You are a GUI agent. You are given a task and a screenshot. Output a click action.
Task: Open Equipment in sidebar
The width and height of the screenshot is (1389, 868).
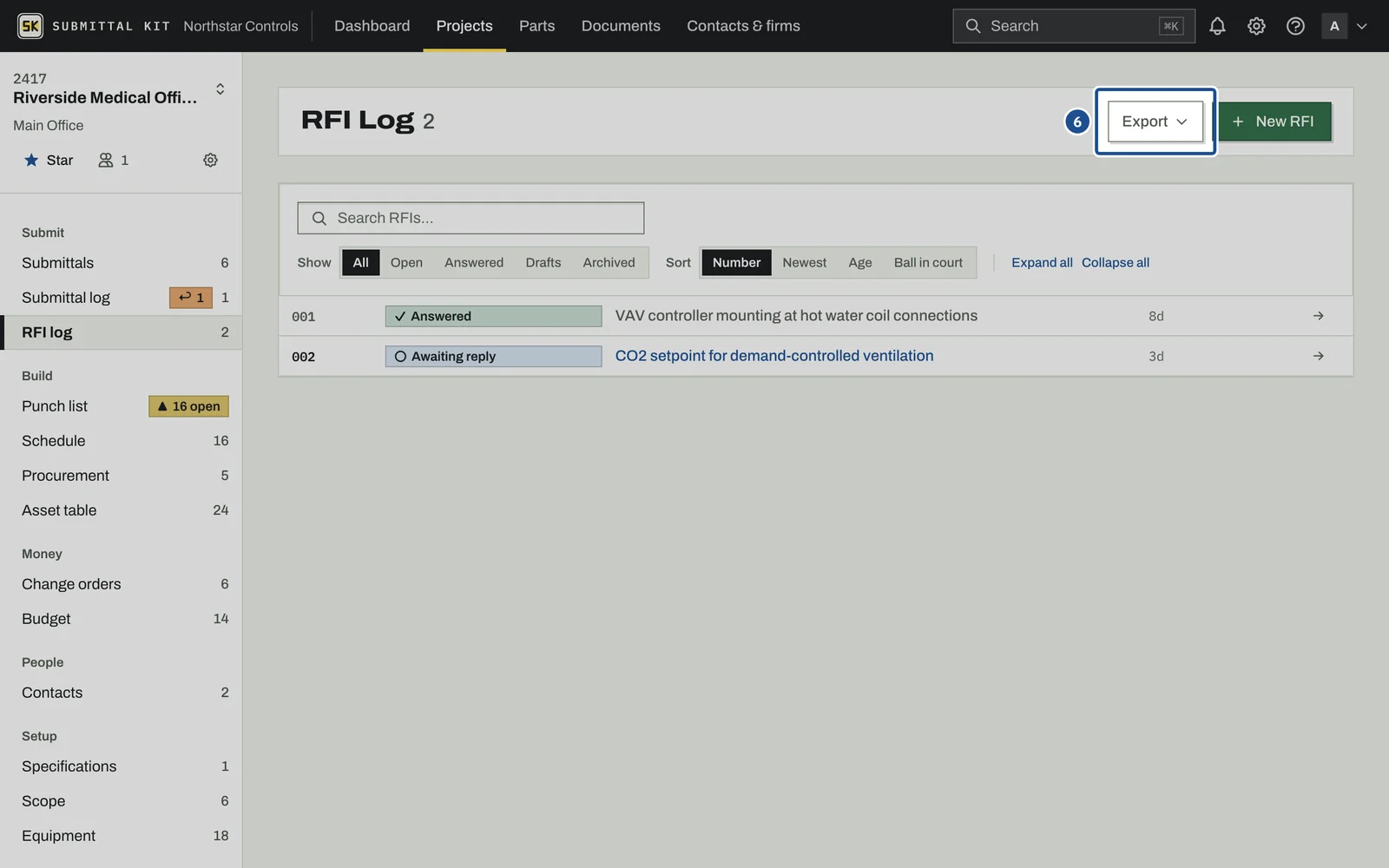[x=122, y=836]
